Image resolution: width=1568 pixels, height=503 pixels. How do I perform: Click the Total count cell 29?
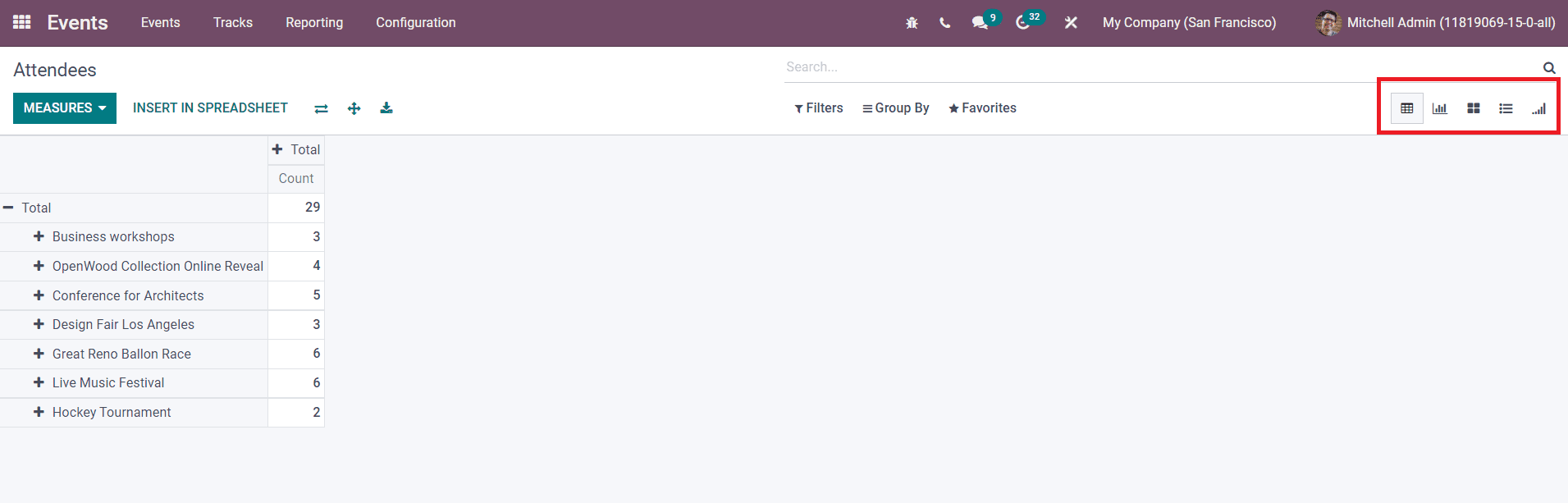[x=296, y=208]
